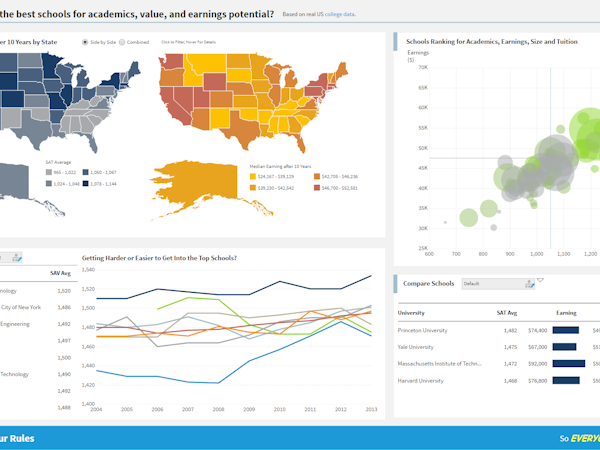Click the edit-set icon above the SAV Avg table
The height and width of the screenshot is (450, 600).
point(16,258)
